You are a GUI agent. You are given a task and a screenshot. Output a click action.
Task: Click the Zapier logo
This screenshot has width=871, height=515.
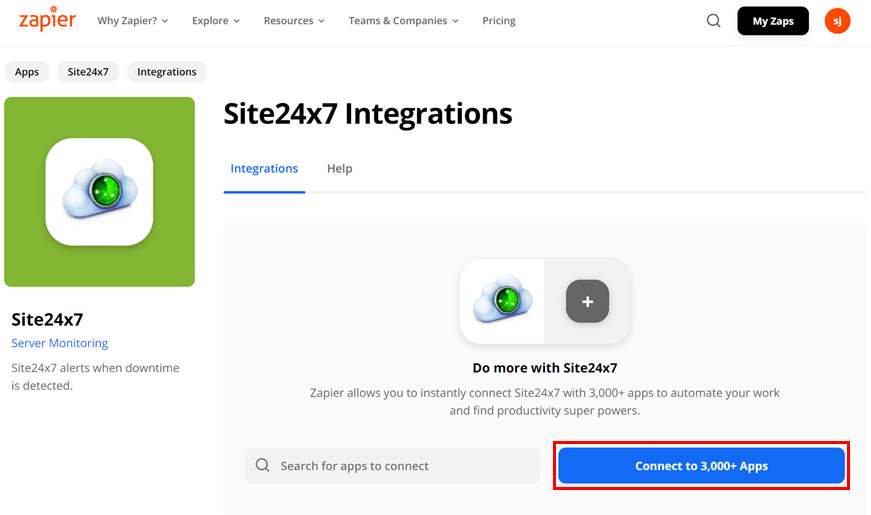(47, 20)
